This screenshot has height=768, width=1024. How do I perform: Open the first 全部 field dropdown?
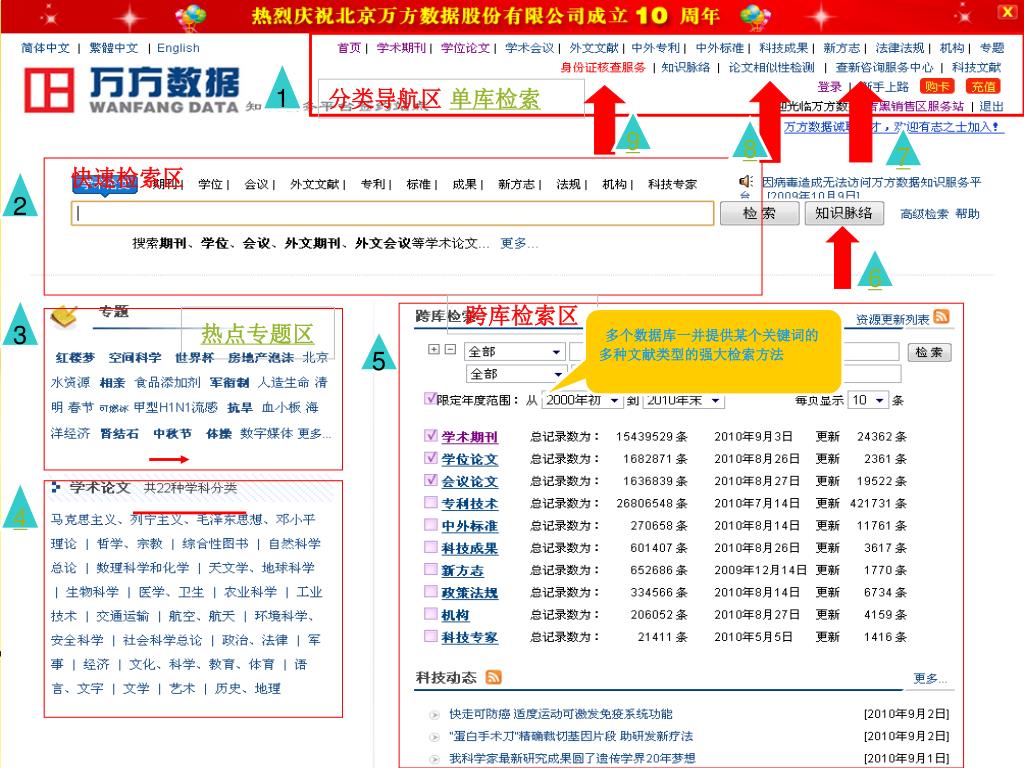pyautogui.click(x=515, y=352)
